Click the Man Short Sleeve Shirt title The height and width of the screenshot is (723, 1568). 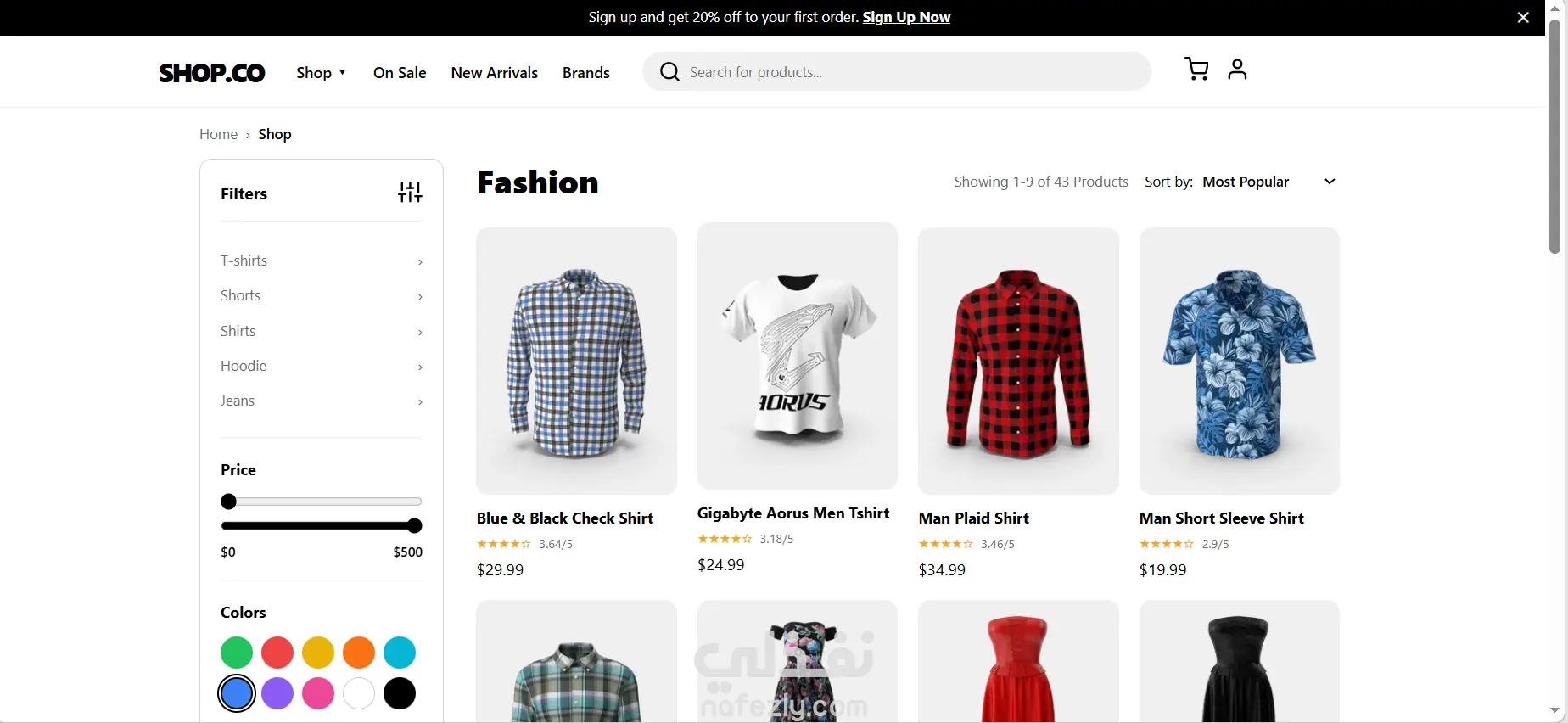[x=1222, y=518]
